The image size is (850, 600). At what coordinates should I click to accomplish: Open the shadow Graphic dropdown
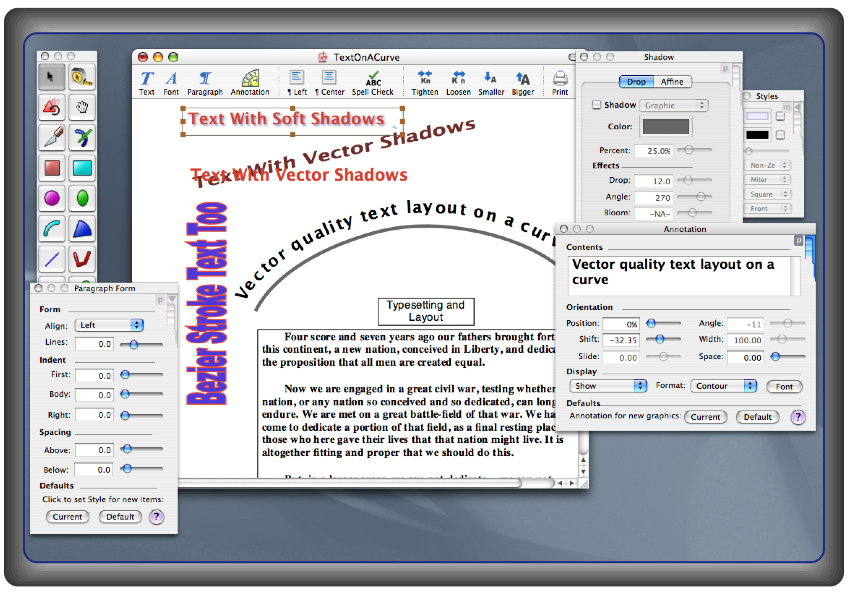tap(674, 106)
